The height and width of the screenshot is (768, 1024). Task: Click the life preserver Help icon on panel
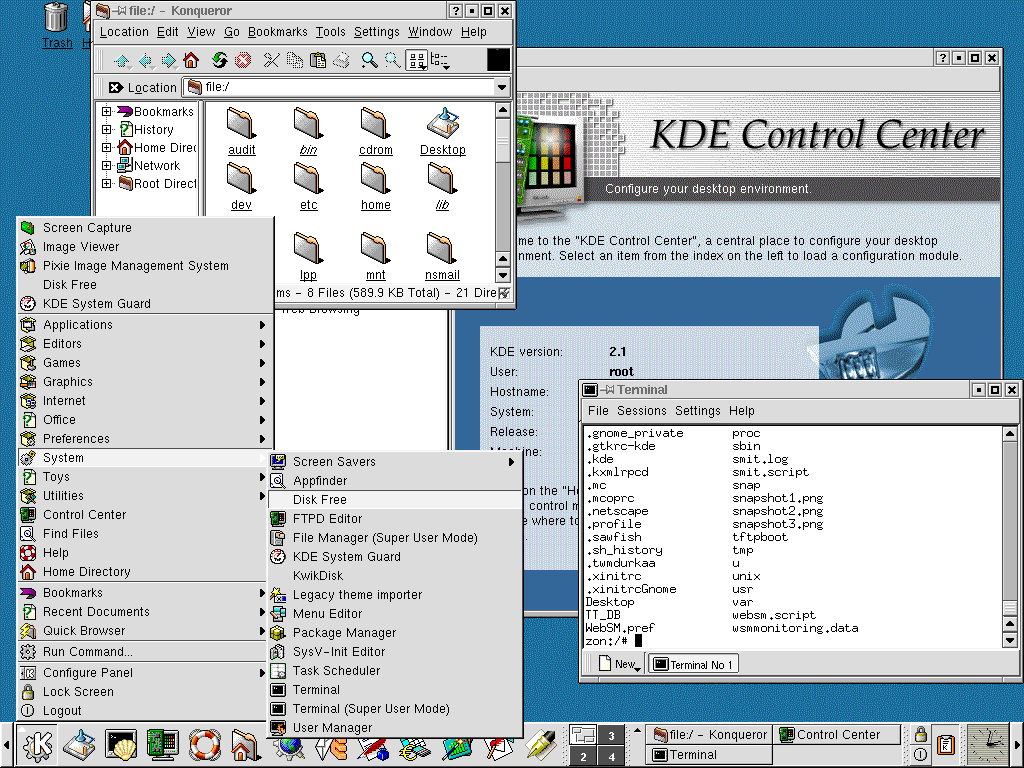click(x=204, y=745)
